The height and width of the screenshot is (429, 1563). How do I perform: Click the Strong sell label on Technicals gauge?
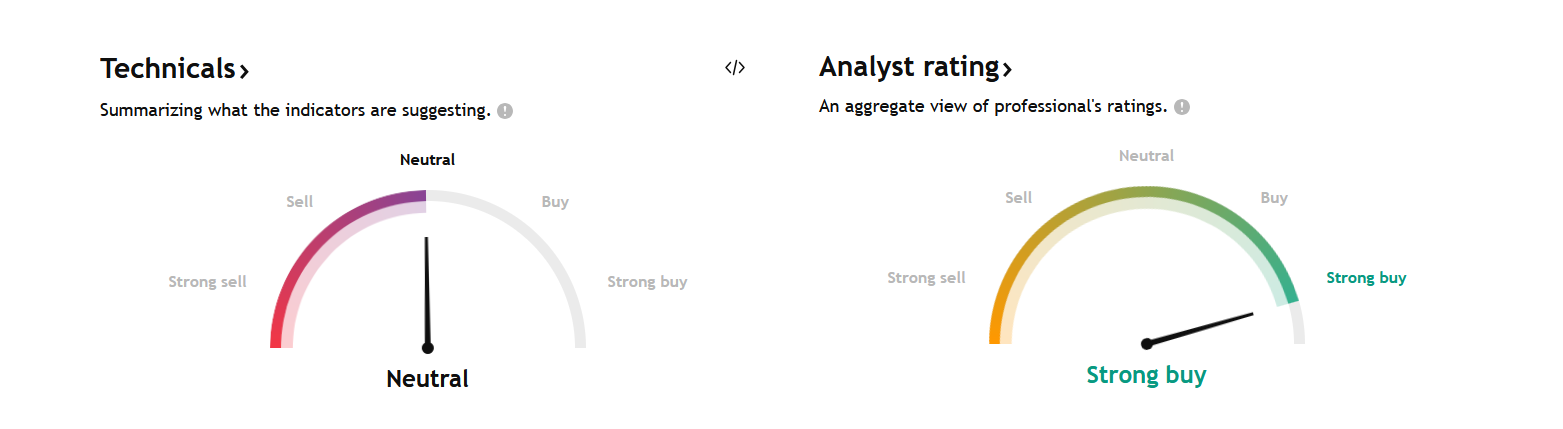(x=207, y=282)
